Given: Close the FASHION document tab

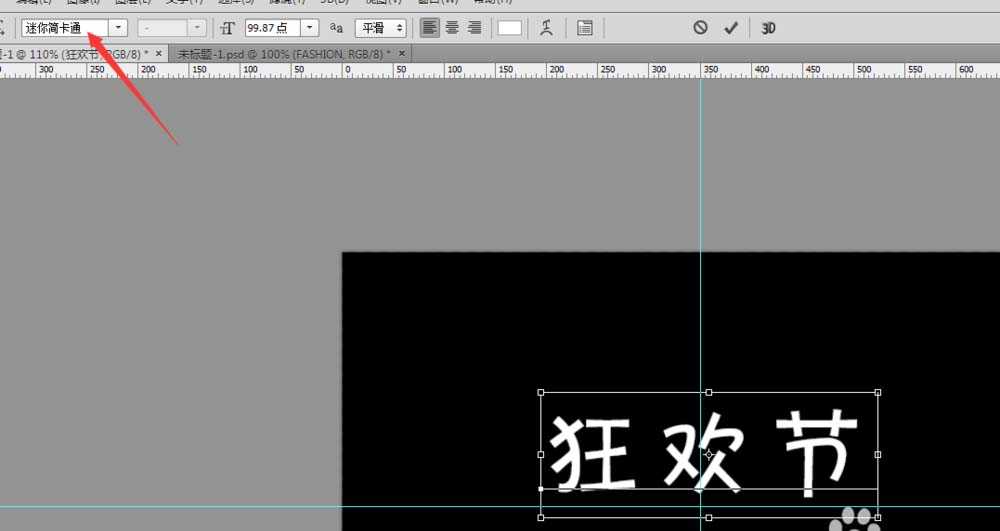Looking at the screenshot, I should (x=402, y=54).
